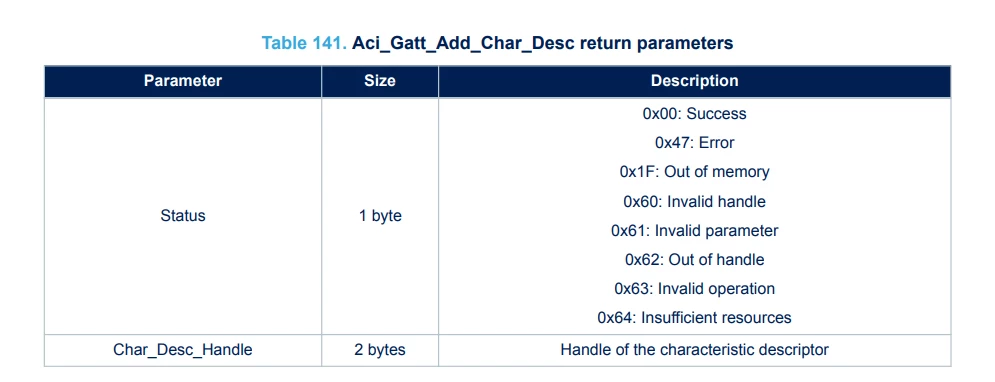
Task: Select the 0x61: Invalid parameter line
Action: point(694,231)
